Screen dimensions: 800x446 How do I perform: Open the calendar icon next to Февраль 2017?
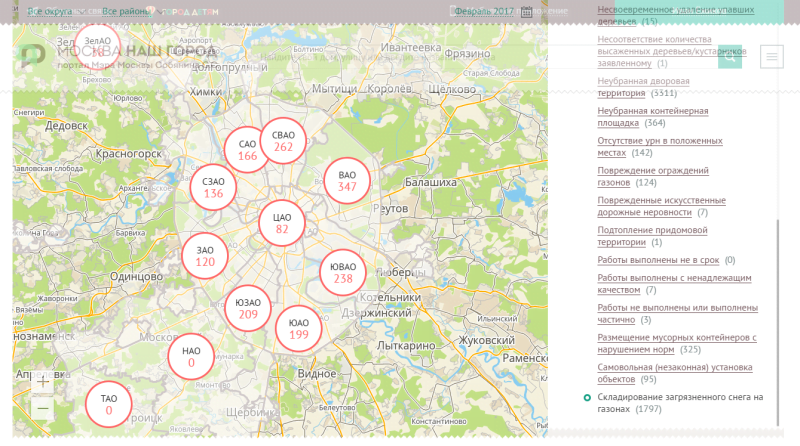point(527,12)
